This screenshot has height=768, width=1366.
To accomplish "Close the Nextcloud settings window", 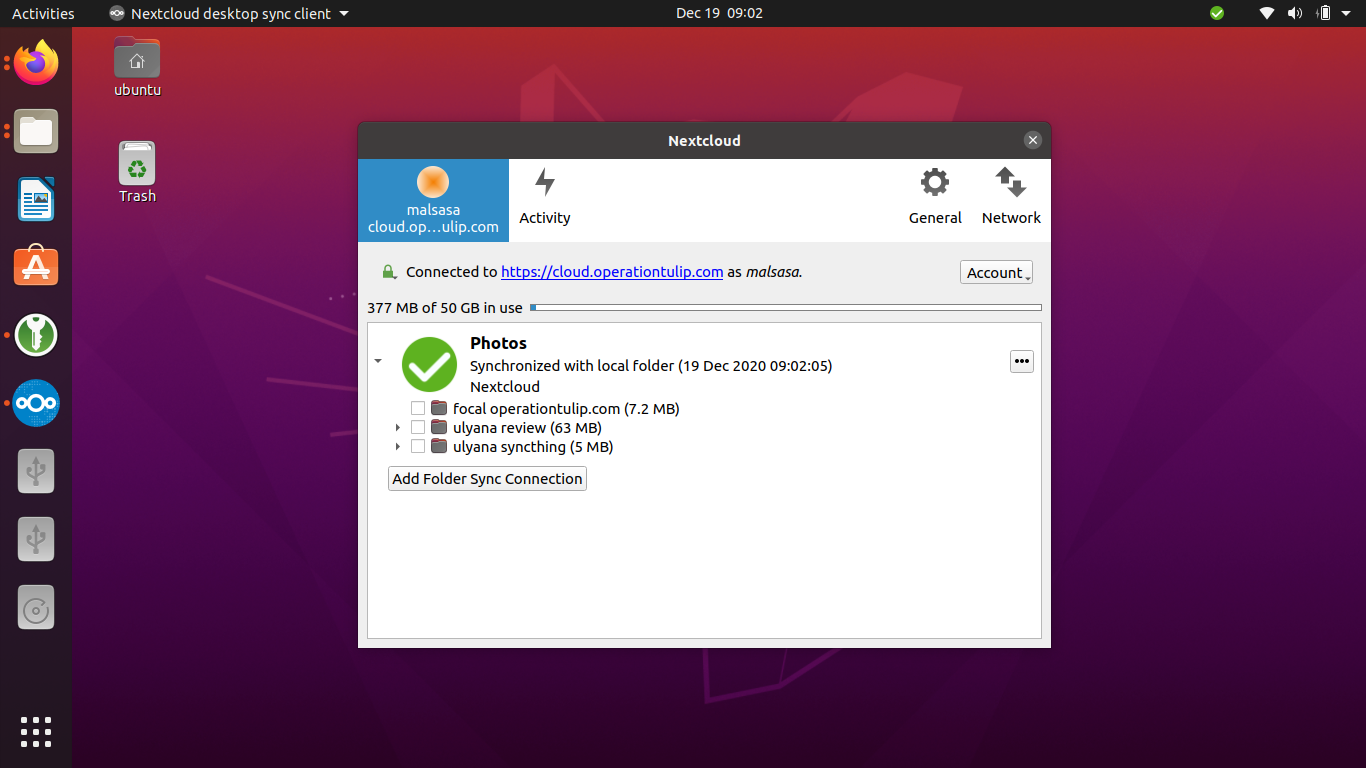I will point(1033,140).
